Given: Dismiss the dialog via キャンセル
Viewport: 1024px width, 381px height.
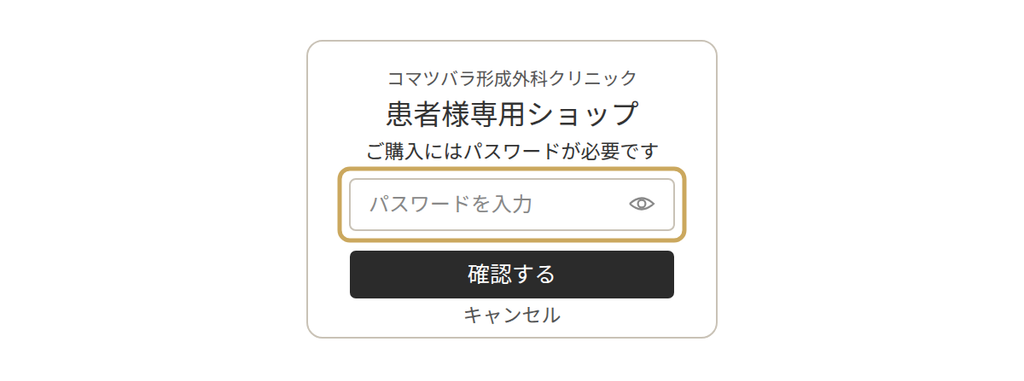Looking at the screenshot, I should click(x=511, y=315).
